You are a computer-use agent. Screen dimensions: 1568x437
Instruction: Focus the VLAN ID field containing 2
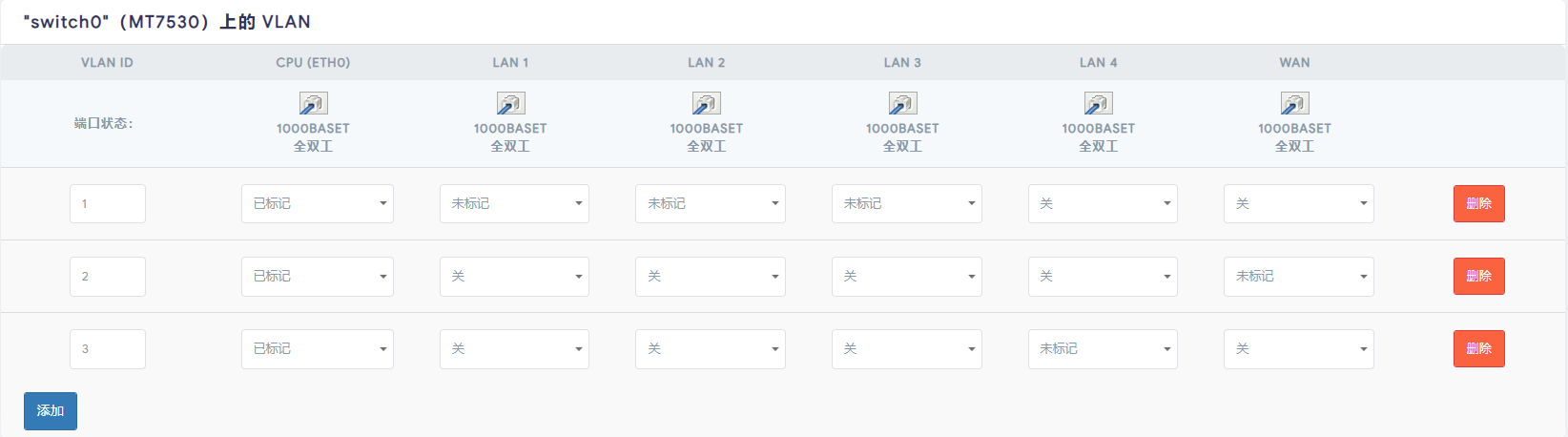point(108,277)
